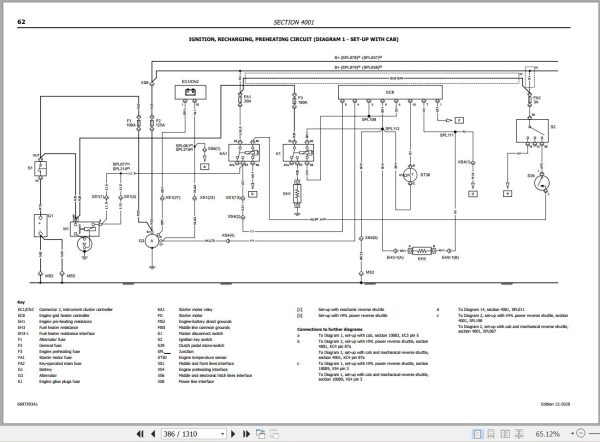Click page number 62 in header
Screen dimensions: 600x442
coord(21,21)
